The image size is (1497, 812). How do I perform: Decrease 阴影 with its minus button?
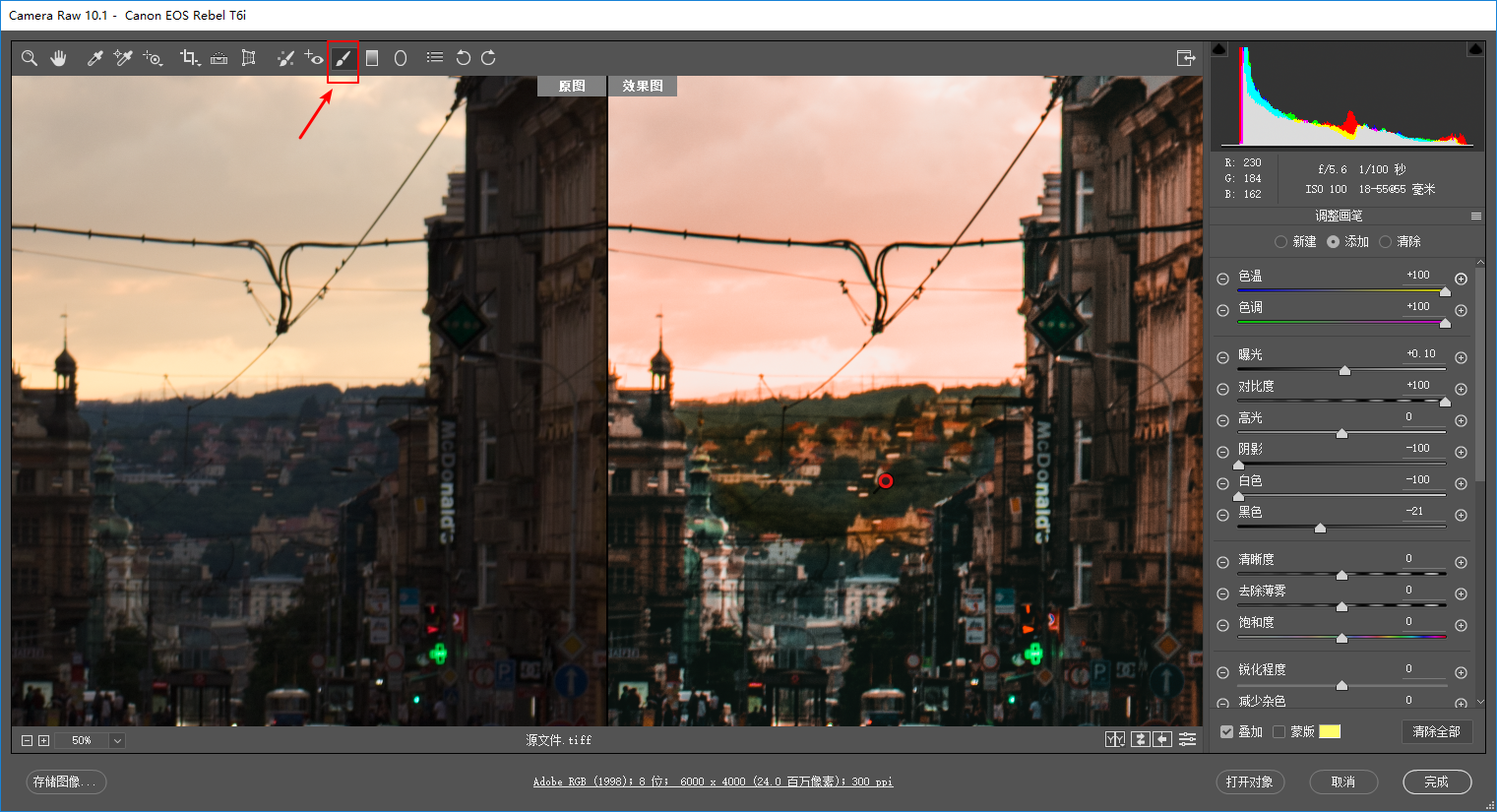[1222, 452]
